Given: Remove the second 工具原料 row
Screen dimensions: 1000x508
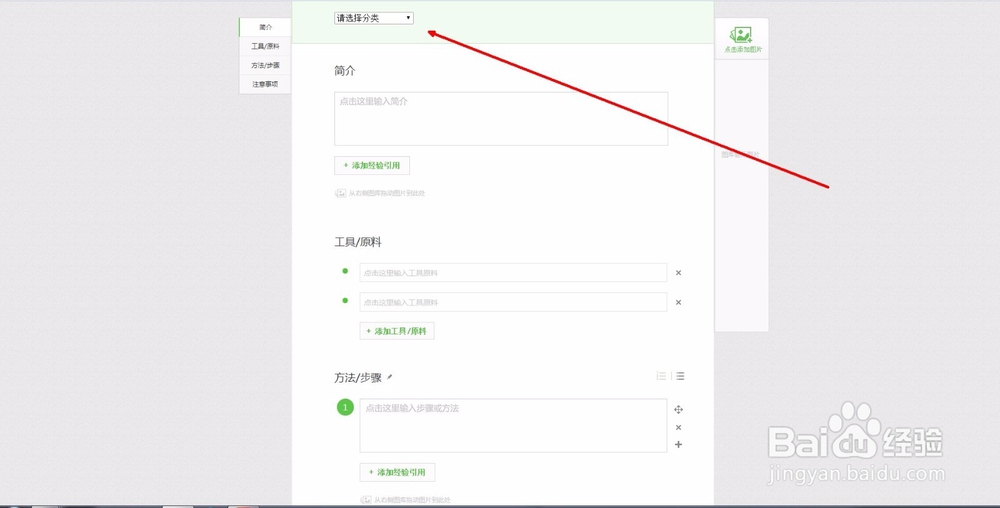Looking at the screenshot, I should coord(679,303).
